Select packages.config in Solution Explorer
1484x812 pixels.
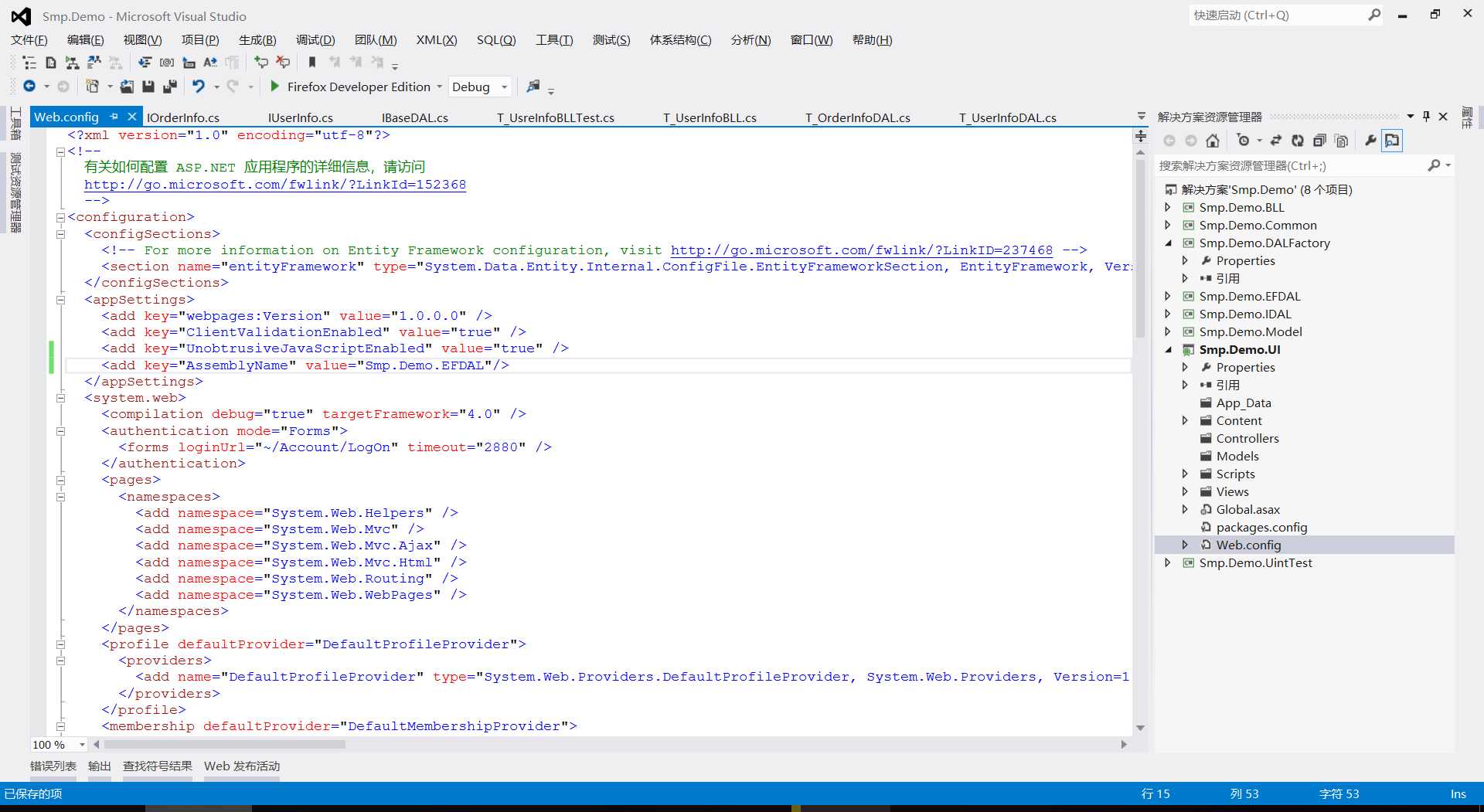click(1261, 527)
